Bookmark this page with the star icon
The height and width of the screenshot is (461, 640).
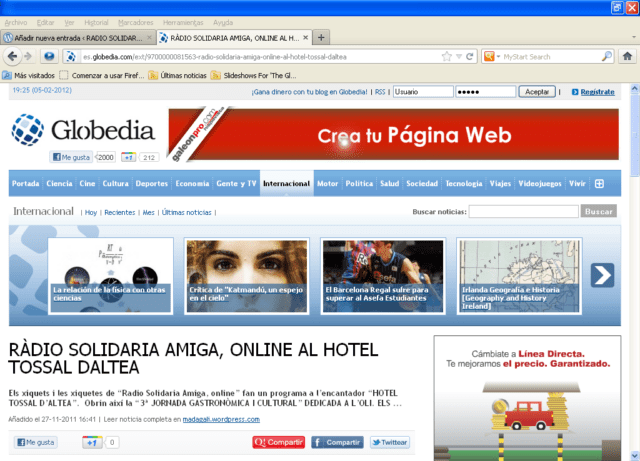coord(444,57)
